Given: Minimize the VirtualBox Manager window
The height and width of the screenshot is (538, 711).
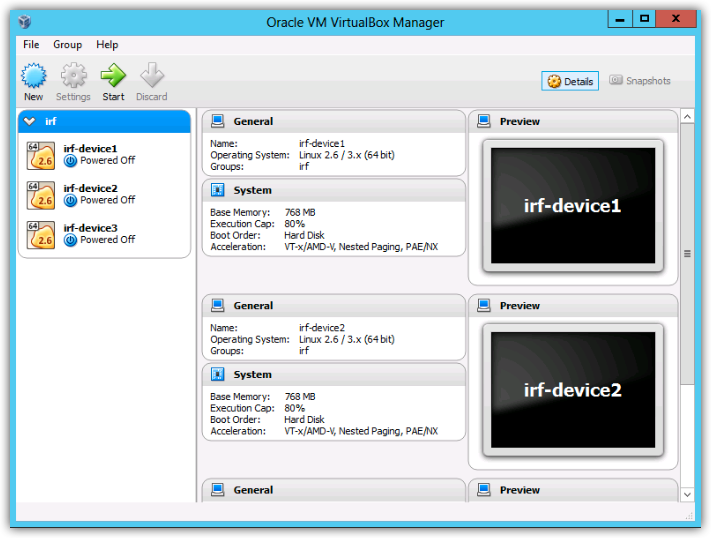Looking at the screenshot, I should tap(620, 19).
